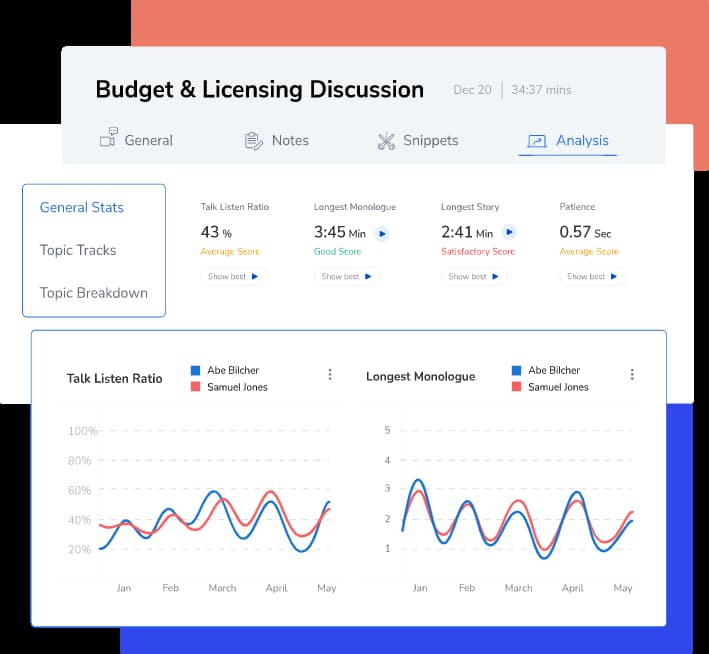
Task: Click the Notes clipboard pencil icon
Action: (253, 141)
